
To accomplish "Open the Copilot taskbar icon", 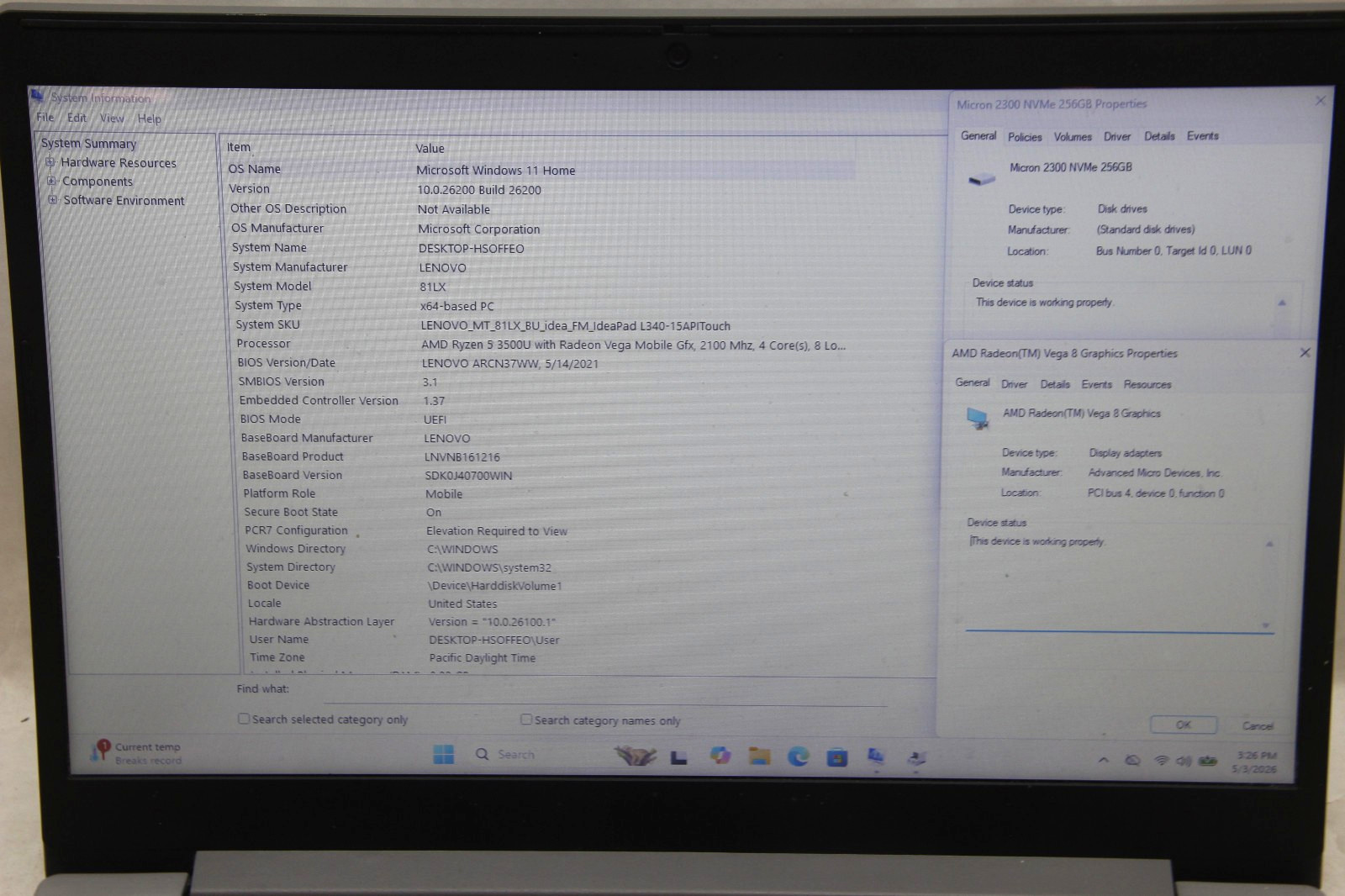I will [x=720, y=756].
